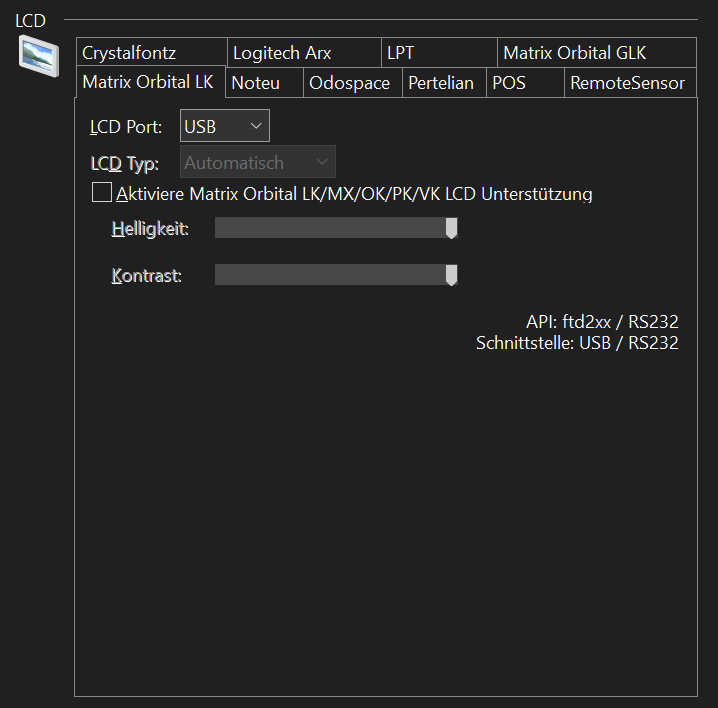Click the Matrix Orbital LK tab
The width and height of the screenshot is (718, 708).
(x=147, y=83)
